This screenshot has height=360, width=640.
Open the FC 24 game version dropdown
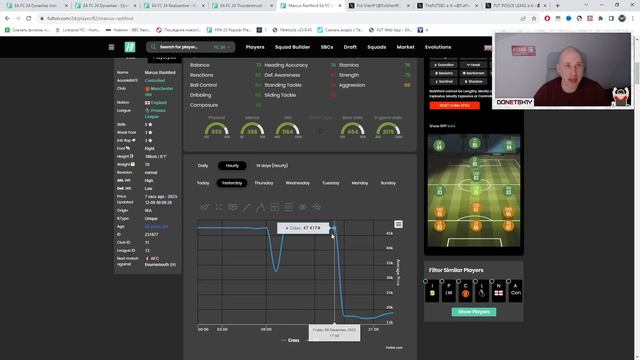[222, 47]
